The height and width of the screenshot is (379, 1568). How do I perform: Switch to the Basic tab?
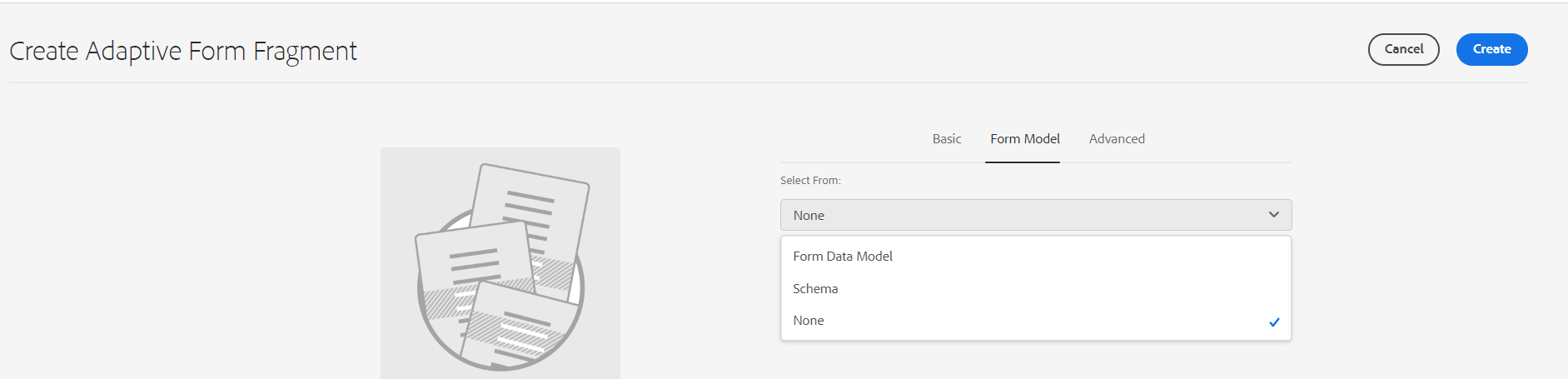pyautogui.click(x=947, y=139)
